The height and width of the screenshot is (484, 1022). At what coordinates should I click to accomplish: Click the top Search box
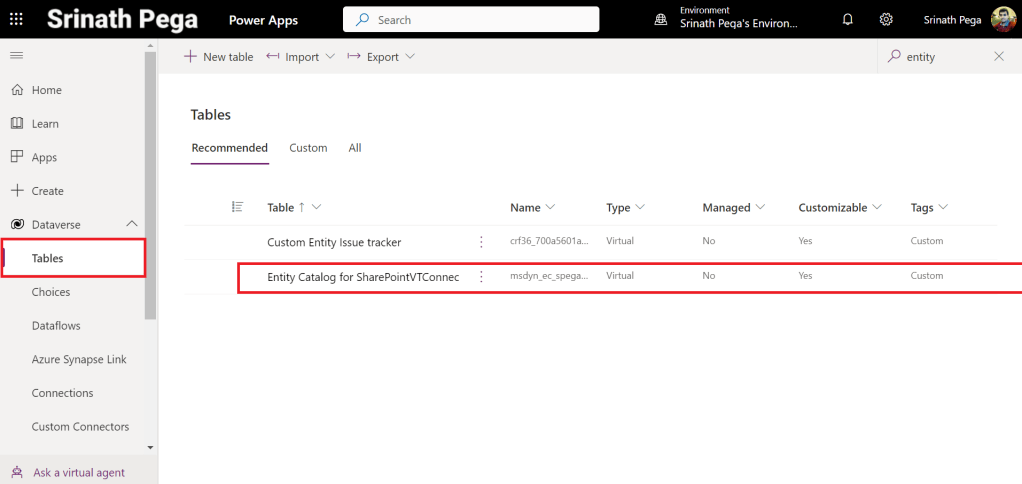471,19
